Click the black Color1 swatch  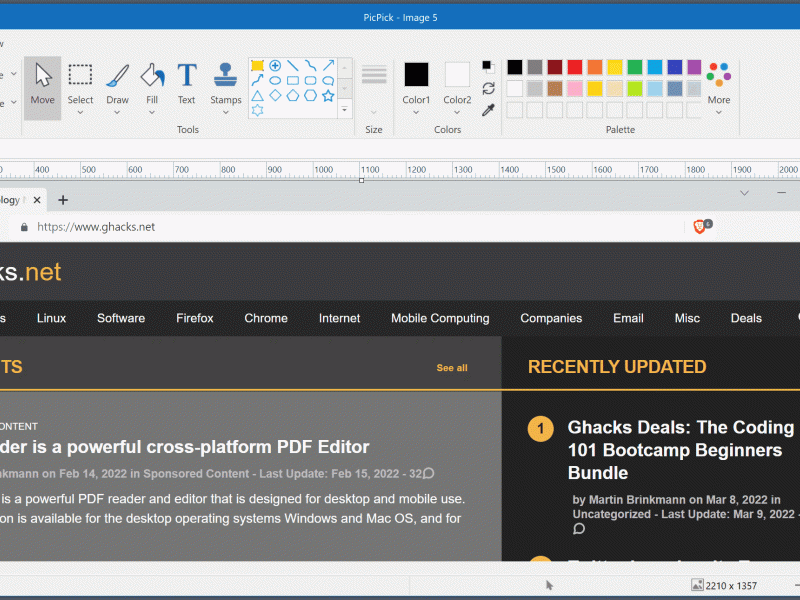416,74
